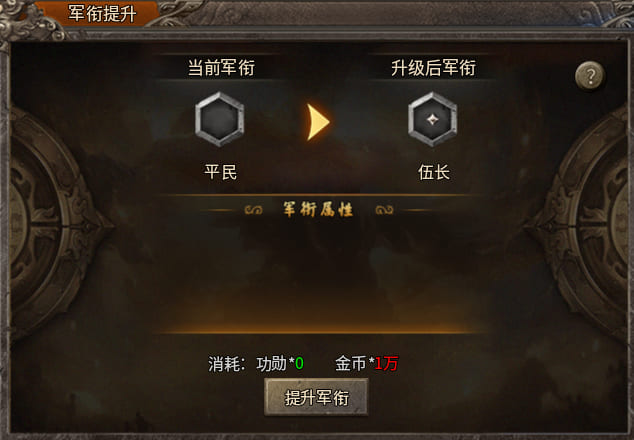The width and height of the screenshot is (634, 440).
Task: Click the golden arrow between ranks
Action: coord(318,122)
